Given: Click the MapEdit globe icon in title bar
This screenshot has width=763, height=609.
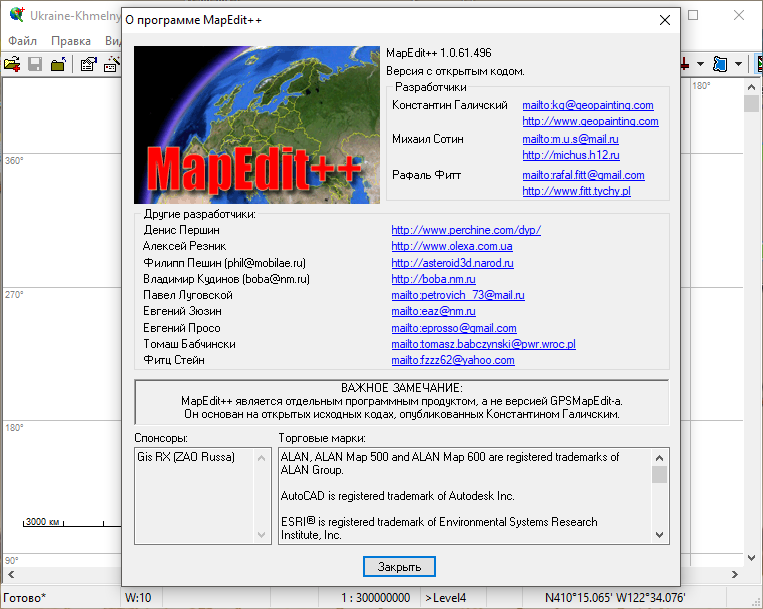Looking at the screenshot, I should 17,15.
